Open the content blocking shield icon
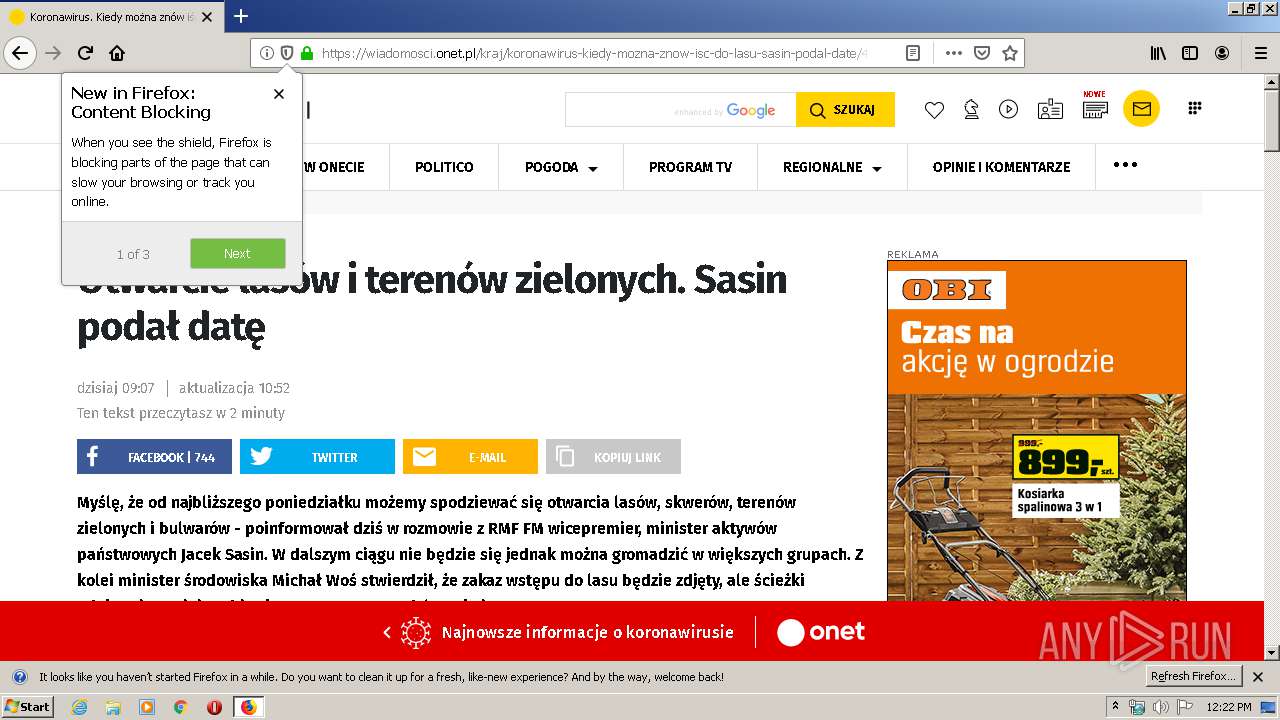The image size is (1280, 720). pyautogui.click(x=287, y=53)
